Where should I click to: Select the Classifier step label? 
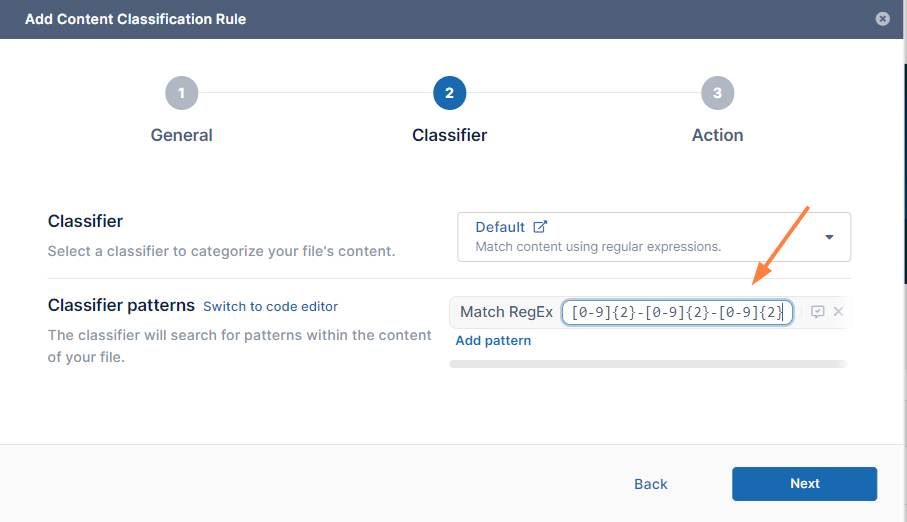(x=449, y=135)
